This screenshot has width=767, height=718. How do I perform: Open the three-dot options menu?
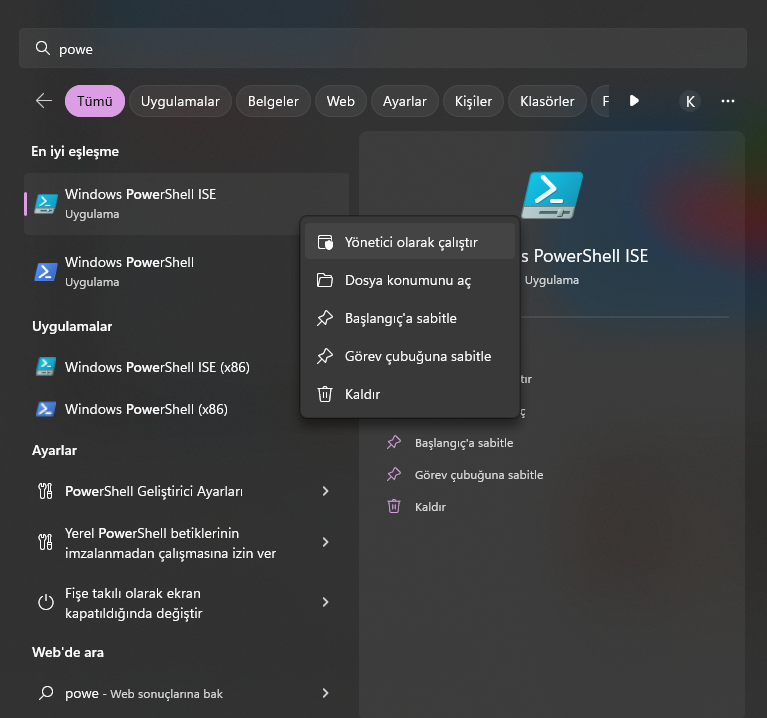[x=728, y=101]
